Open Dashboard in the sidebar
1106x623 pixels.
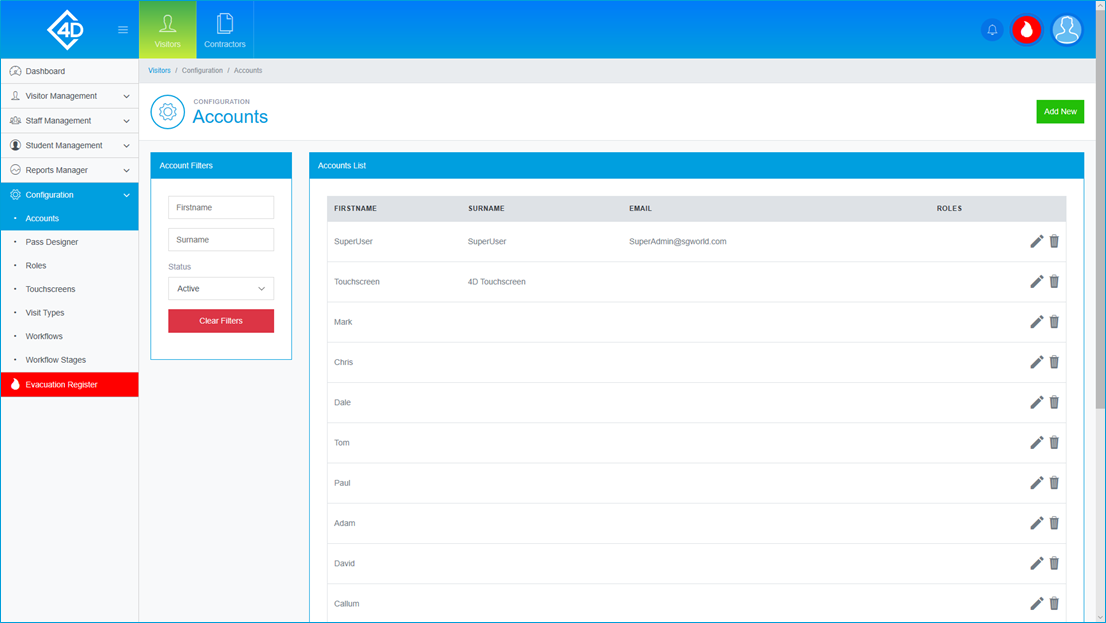point(70,71)
